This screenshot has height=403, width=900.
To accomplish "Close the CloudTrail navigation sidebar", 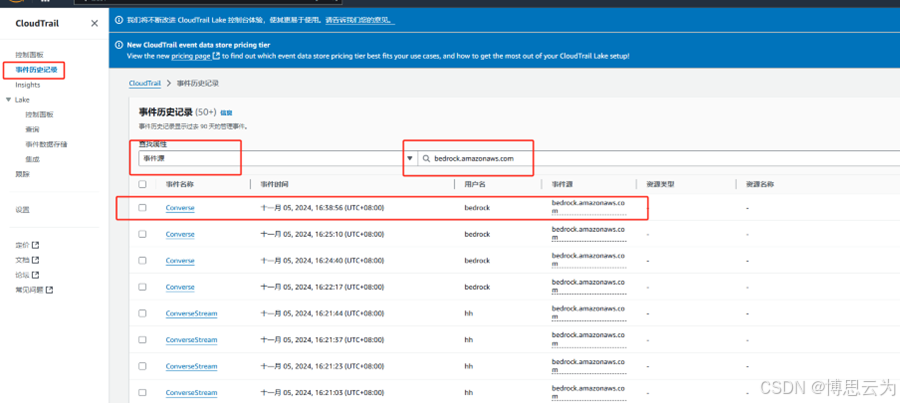I will pos(95,23).
